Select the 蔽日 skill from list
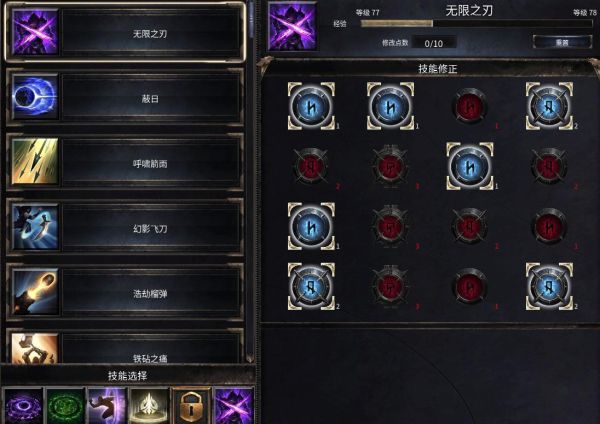600x424 pixels. 125,97
